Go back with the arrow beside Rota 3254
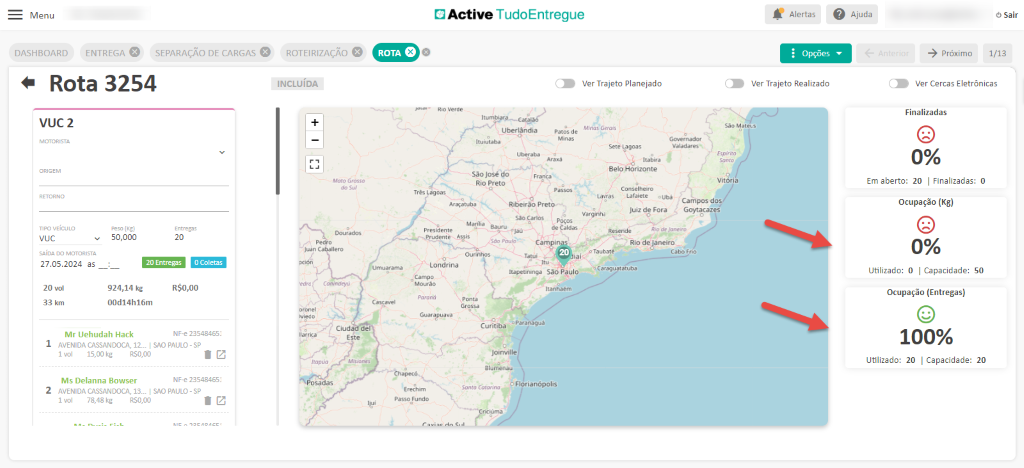Viewport: 1024px width, 468px height. click(x=28, y=82)
